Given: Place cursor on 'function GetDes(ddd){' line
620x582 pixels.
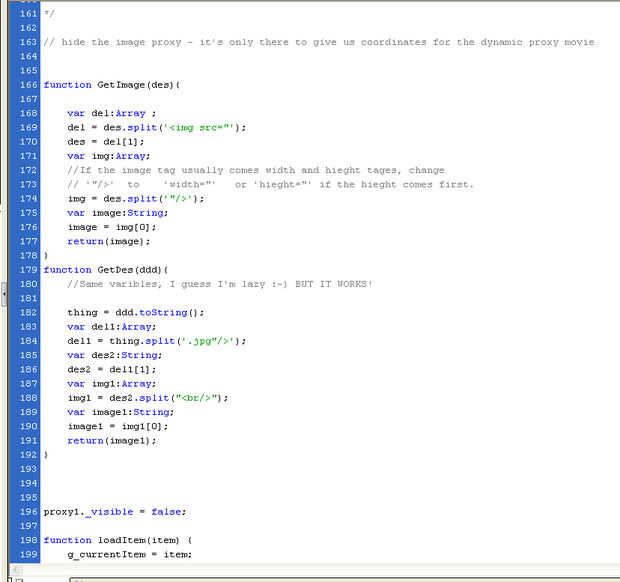Looking at the screenshot, I should point(106,270).
